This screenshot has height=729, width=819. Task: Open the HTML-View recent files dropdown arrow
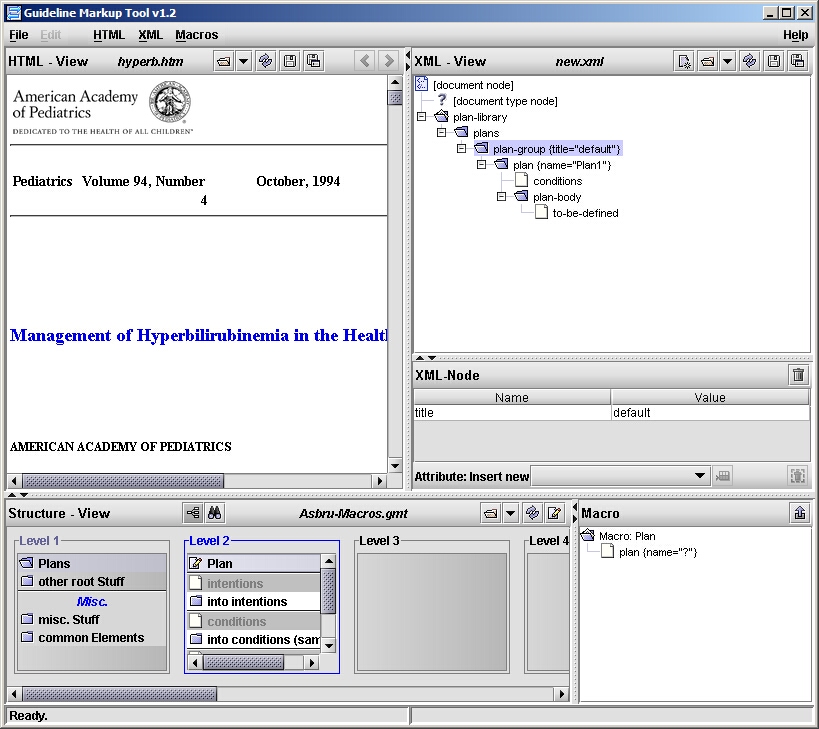[243, 61]
